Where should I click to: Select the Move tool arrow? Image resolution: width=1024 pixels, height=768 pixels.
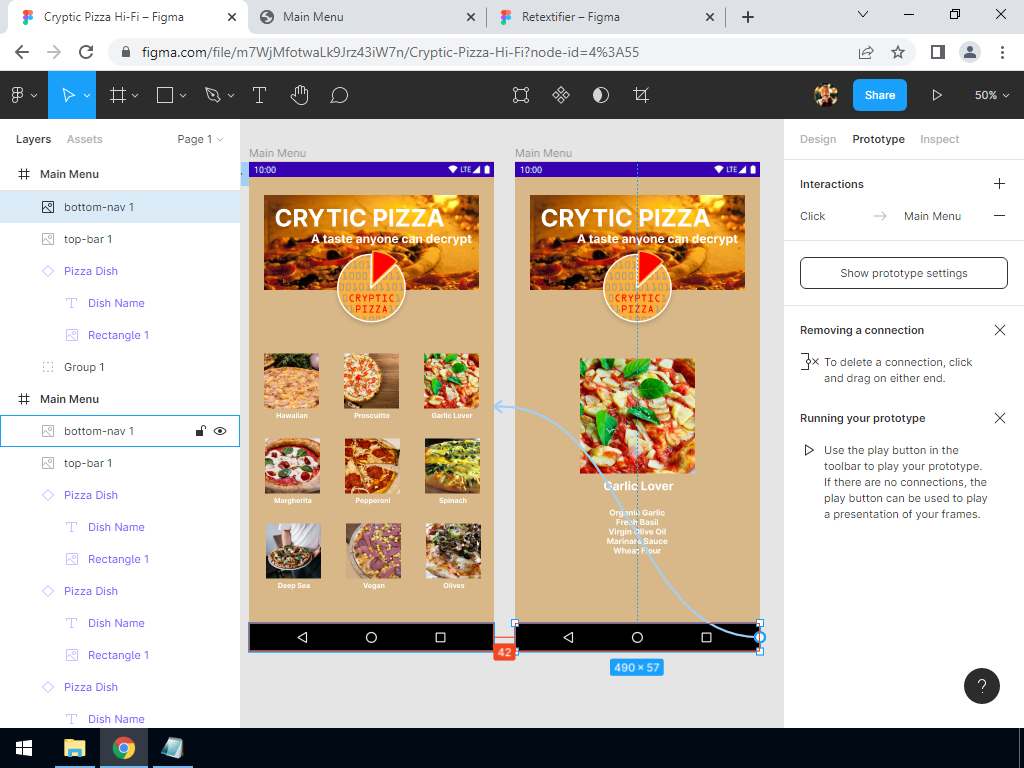point(68,95)
